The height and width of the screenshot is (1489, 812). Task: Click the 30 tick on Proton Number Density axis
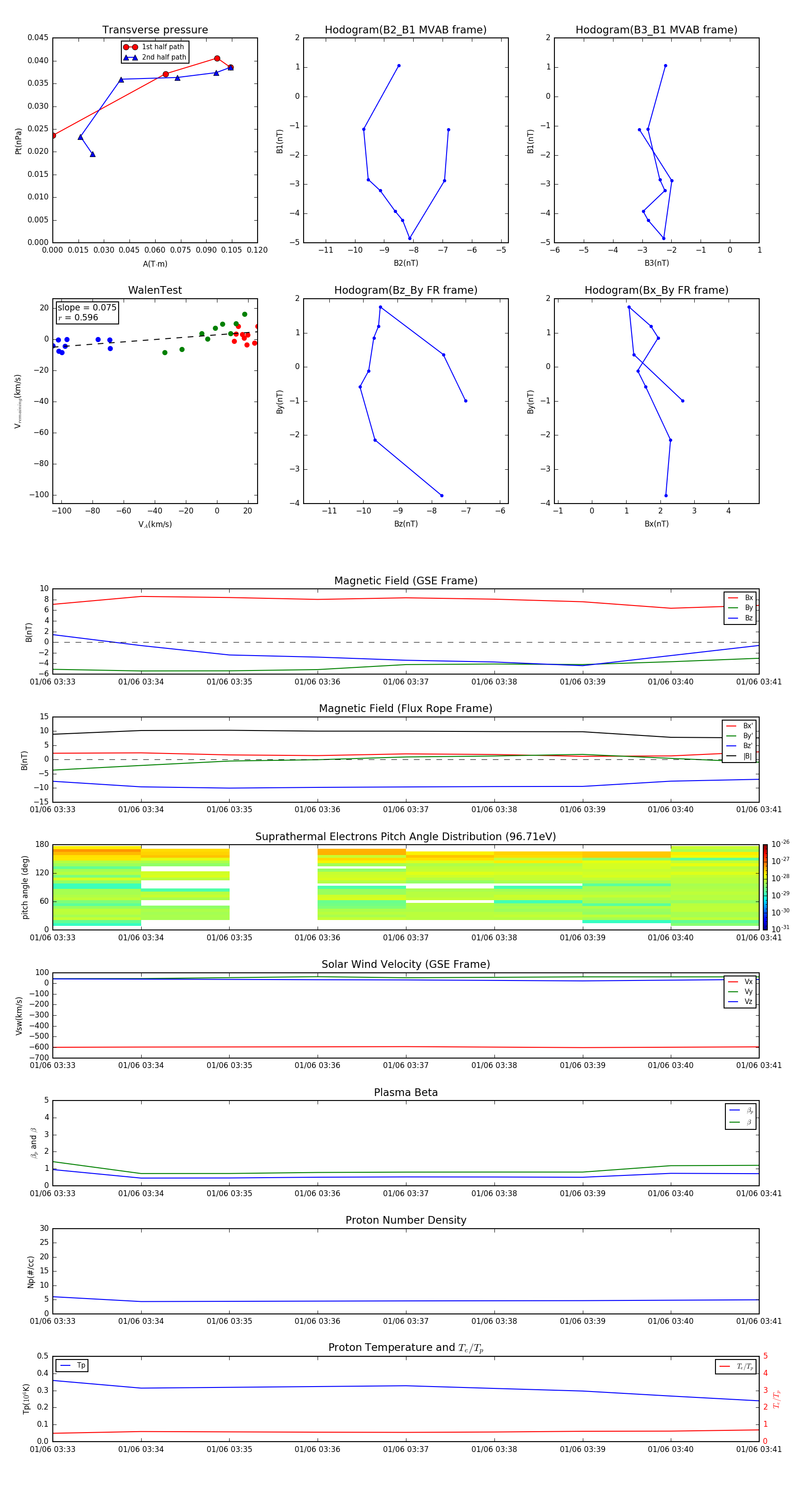(x=44, y=1228)
